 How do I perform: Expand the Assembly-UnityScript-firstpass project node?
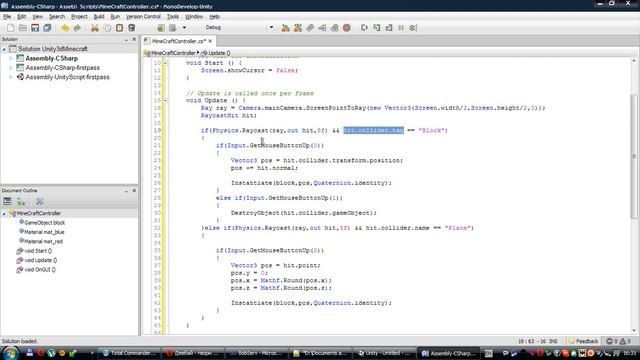click(x=11, y=77)
